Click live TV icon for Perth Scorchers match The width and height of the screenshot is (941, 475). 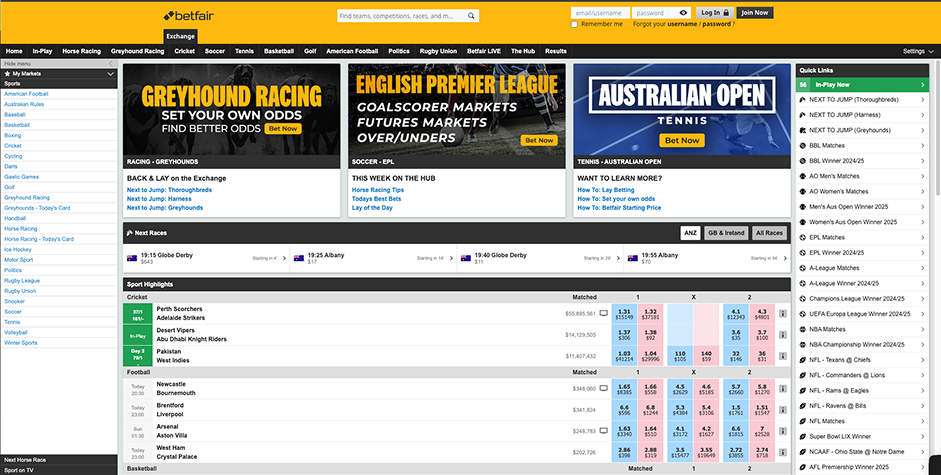pos(603,313)
